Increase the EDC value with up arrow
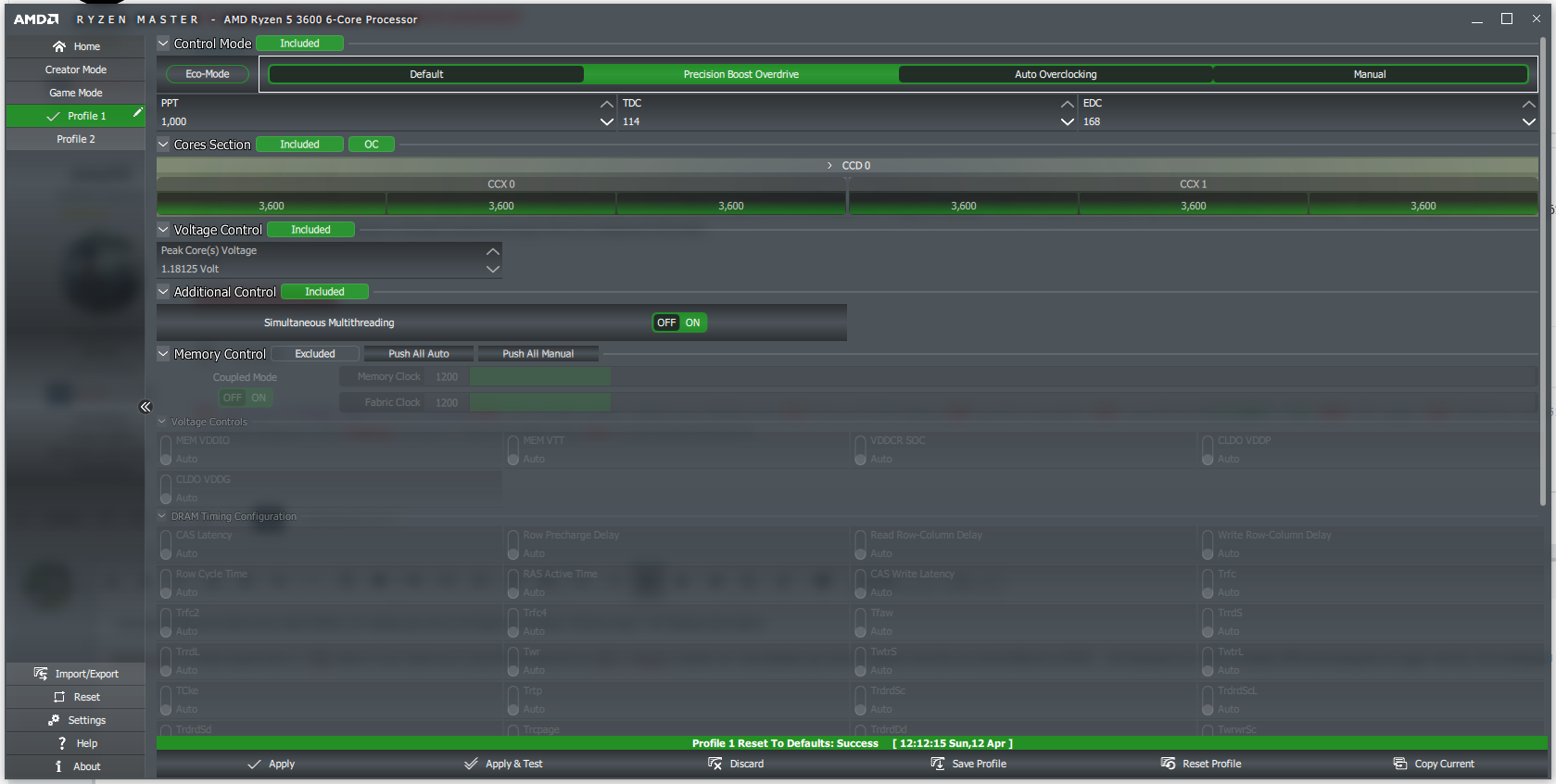 tap(1529, 104)
